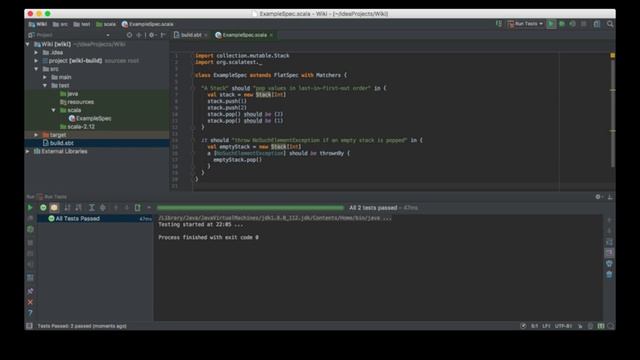This screenshot has height=360, width=640.
Task: Debug Run Tests using toolbar bug icon
Action: (562, 24)
